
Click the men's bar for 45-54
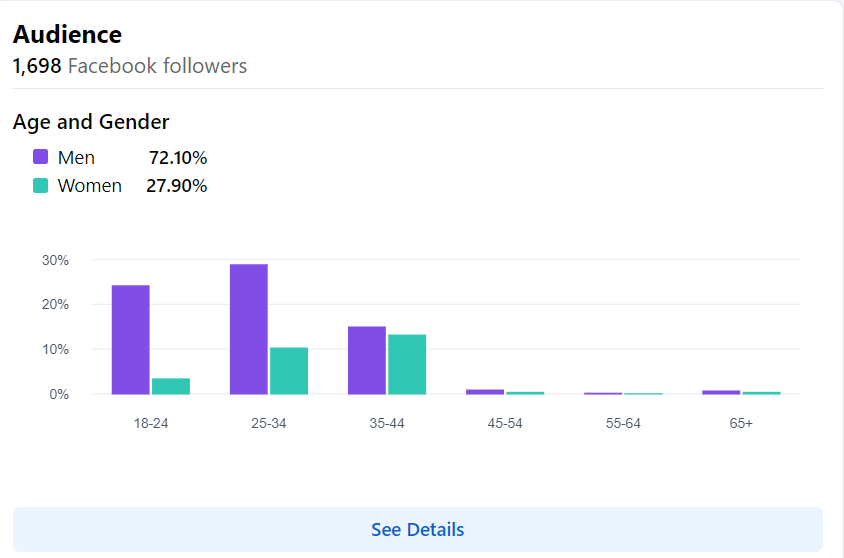(485, 391)
